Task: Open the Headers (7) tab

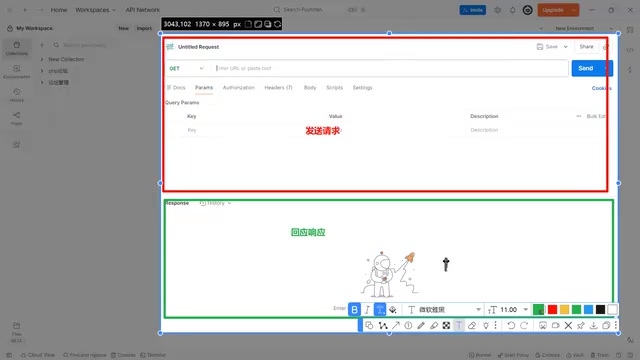Action: (x=278, y=88)
